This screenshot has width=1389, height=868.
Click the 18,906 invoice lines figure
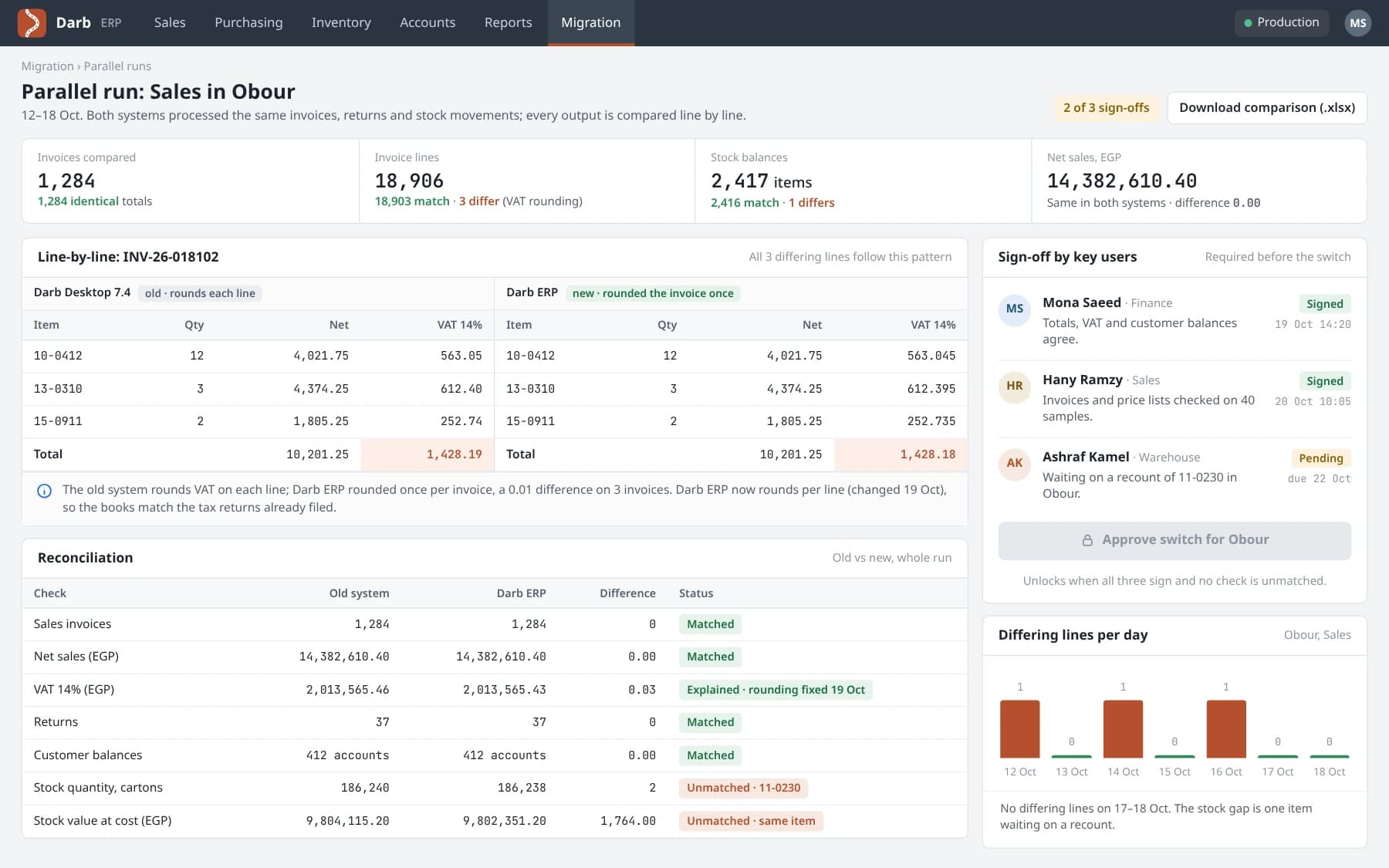point(409,181)
